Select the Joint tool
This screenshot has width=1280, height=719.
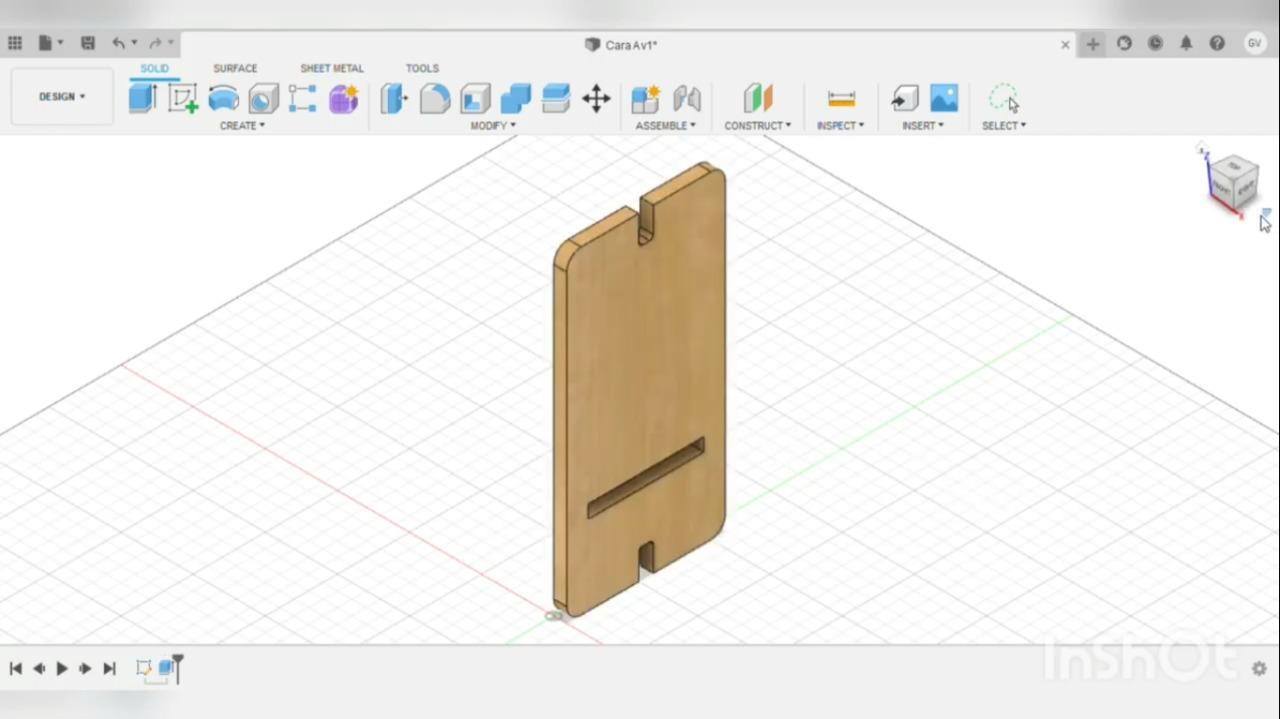tap(686, 98)
